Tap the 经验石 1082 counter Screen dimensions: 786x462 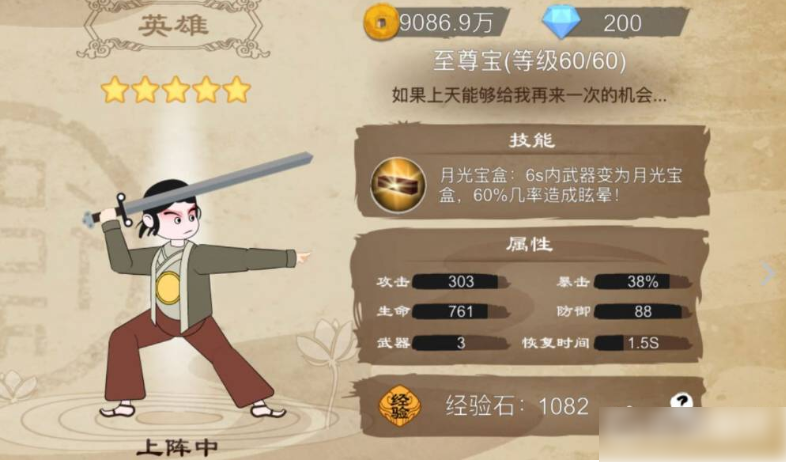click(x=517, y=406)
